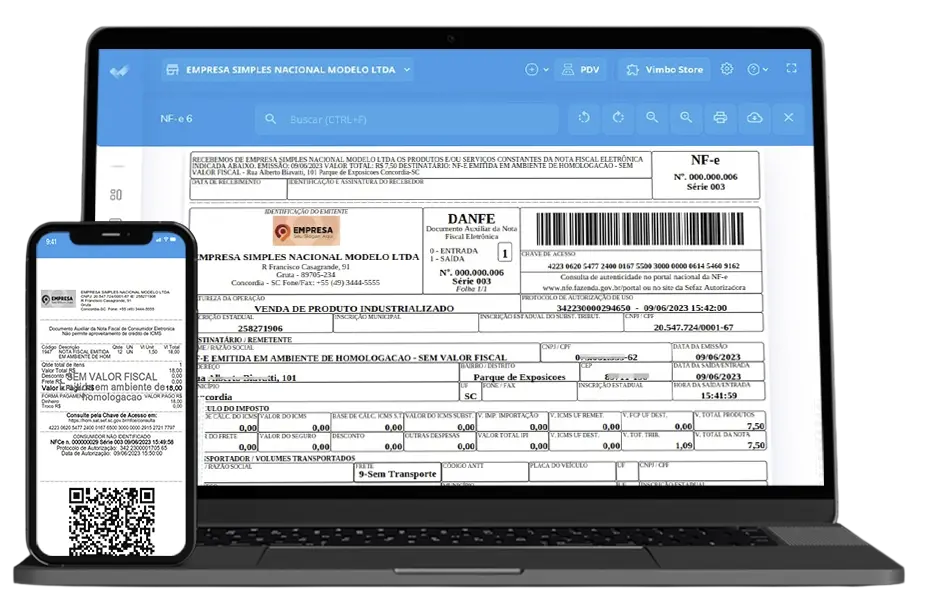Close the NF-e 6 document viewer
928x607 pixels.
pyautogui.click(x=788, y=118)
